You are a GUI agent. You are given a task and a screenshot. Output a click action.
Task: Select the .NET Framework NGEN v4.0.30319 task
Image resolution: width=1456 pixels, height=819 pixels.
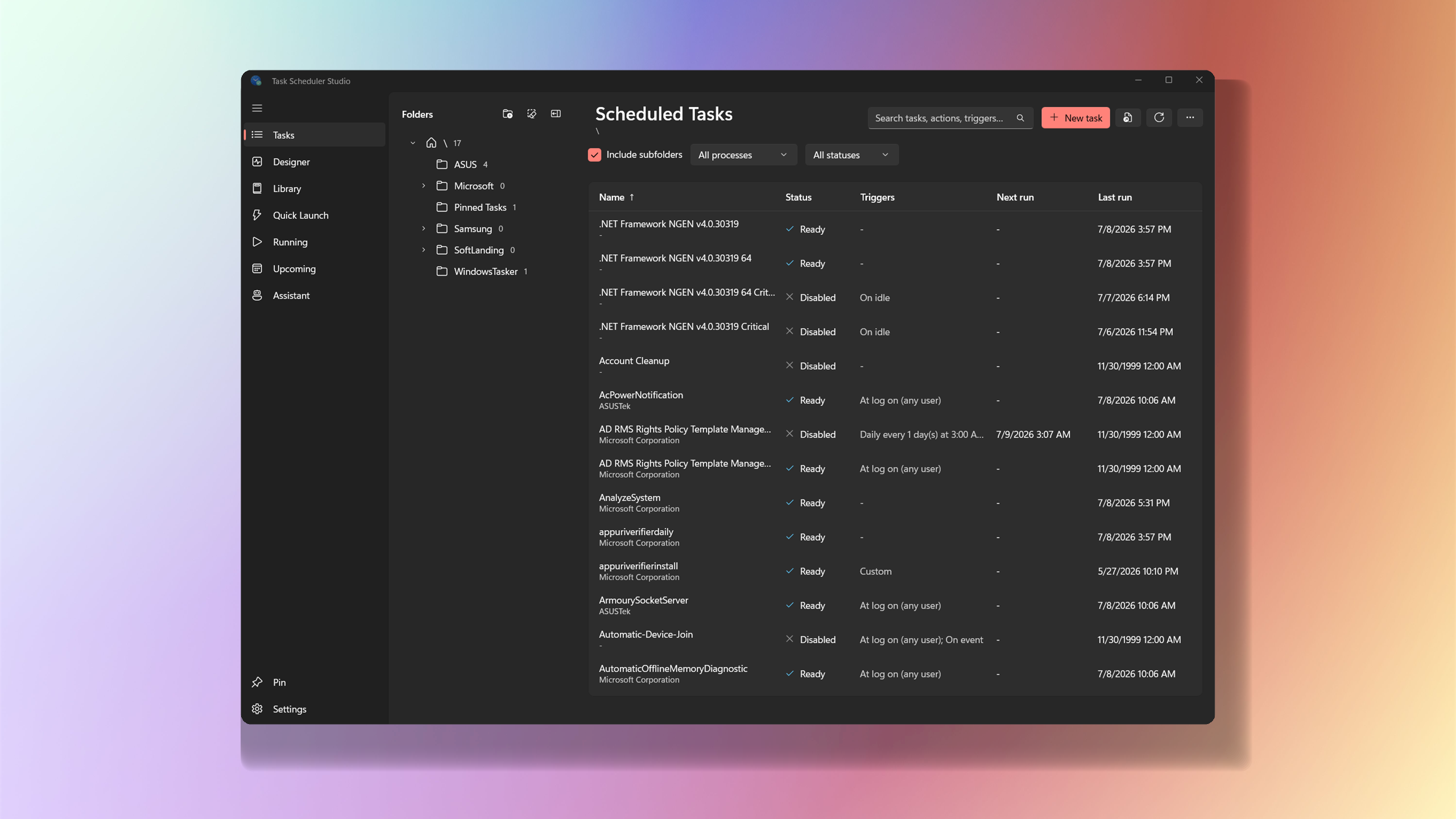[x=896, y=229]
